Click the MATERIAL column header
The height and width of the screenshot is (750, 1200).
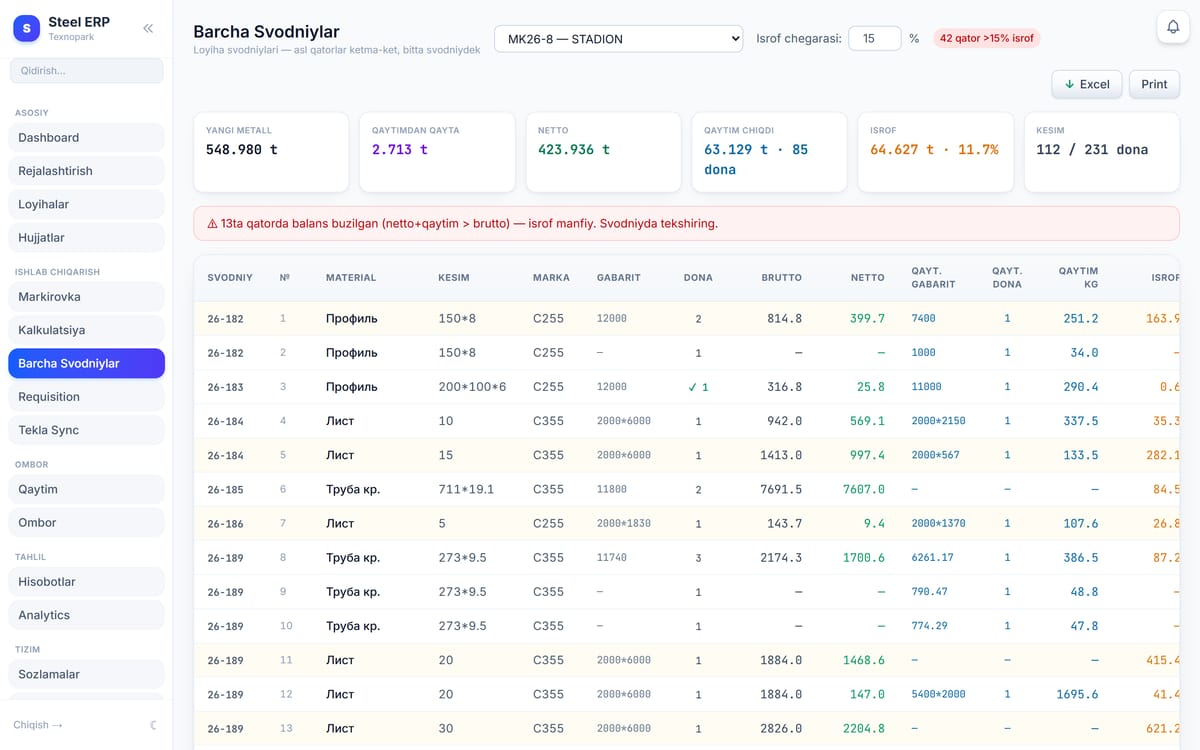tap(351, 278)
